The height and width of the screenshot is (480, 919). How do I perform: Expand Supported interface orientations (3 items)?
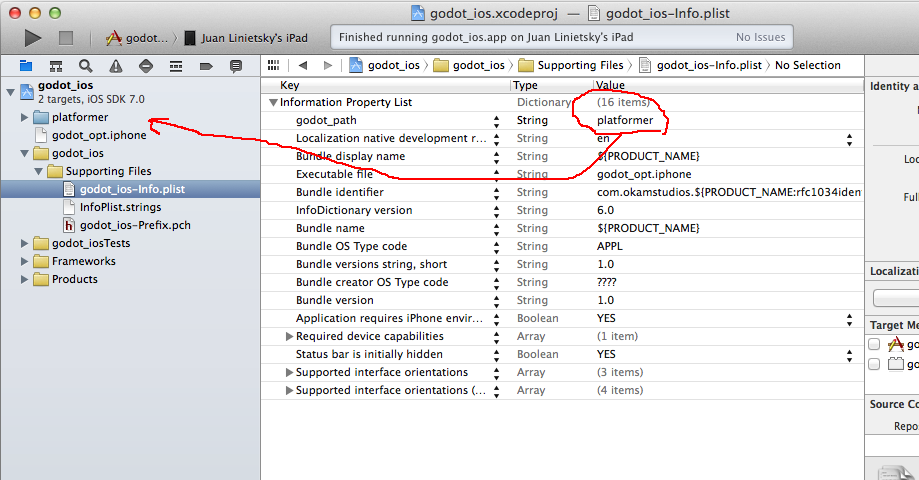(x=289, y=373)
